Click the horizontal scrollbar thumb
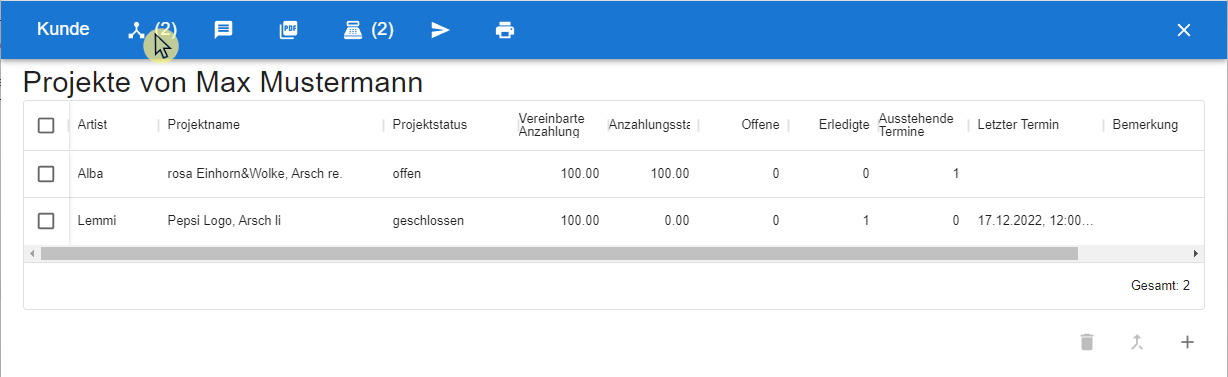The image size is (1228, 377). [x=559, y=254]
